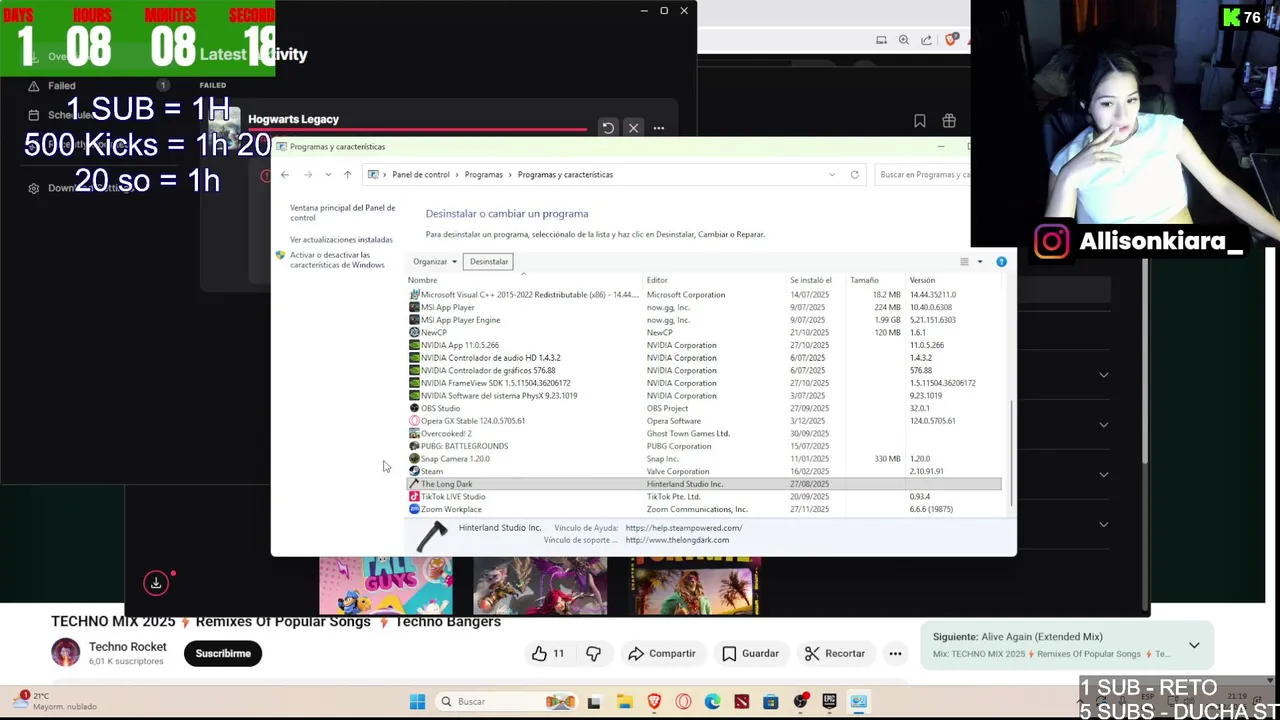Open Ver actualizaciones instaladas link
The width and height of the screenshot is (1280, 720).
pos(341,240)
